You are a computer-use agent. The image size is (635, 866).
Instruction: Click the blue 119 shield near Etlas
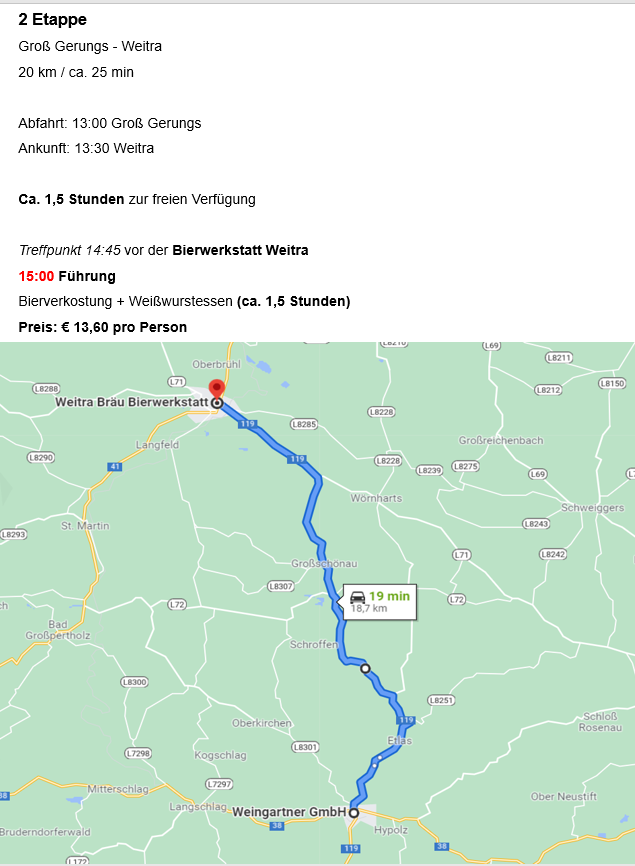[x=406, y=720]
